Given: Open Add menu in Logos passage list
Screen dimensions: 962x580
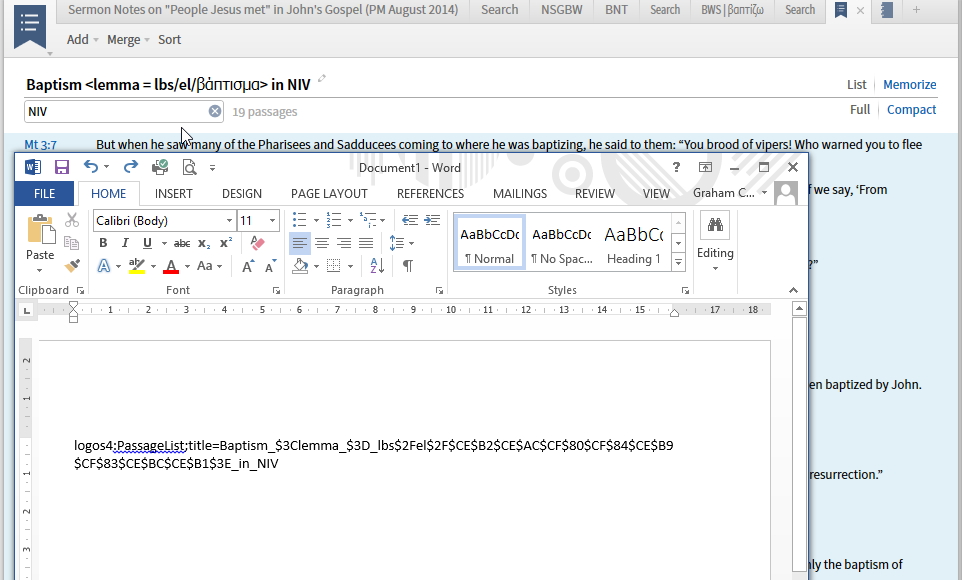Looking at the screenshot, I should click(x=82, y=39).
